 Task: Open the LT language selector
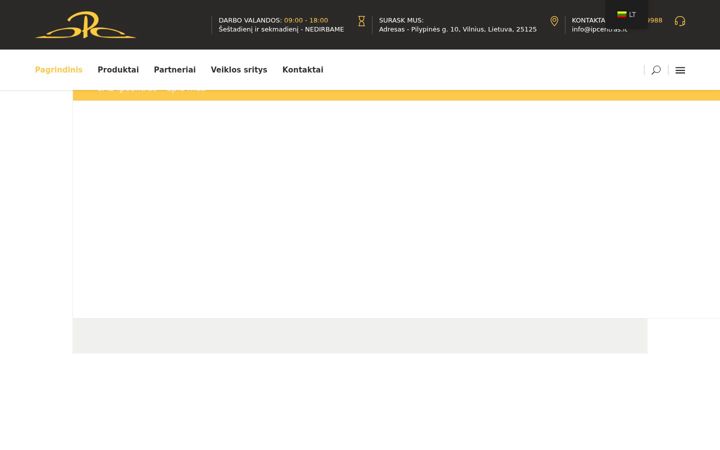[x=626, y=15]
